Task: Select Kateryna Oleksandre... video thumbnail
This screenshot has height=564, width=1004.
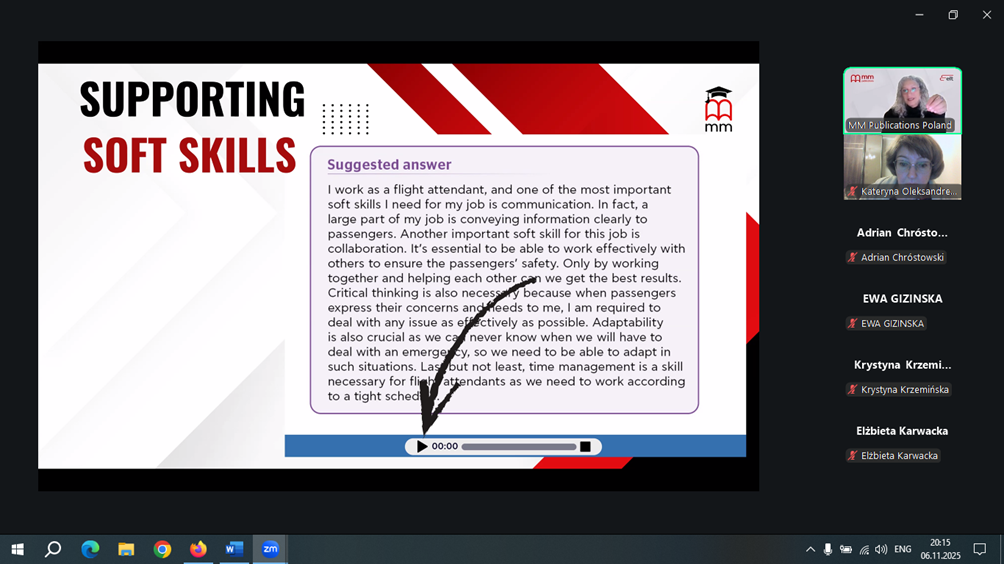Action: 902,167
